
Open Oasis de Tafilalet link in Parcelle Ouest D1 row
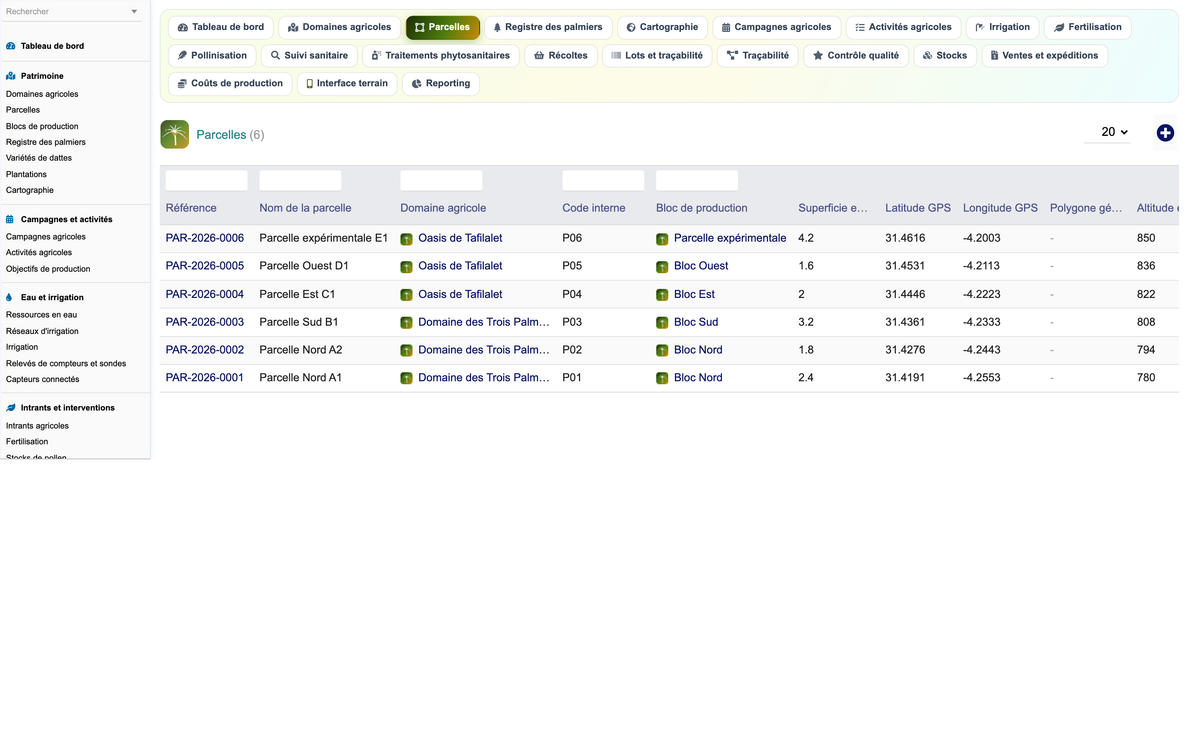coord(460,266)
